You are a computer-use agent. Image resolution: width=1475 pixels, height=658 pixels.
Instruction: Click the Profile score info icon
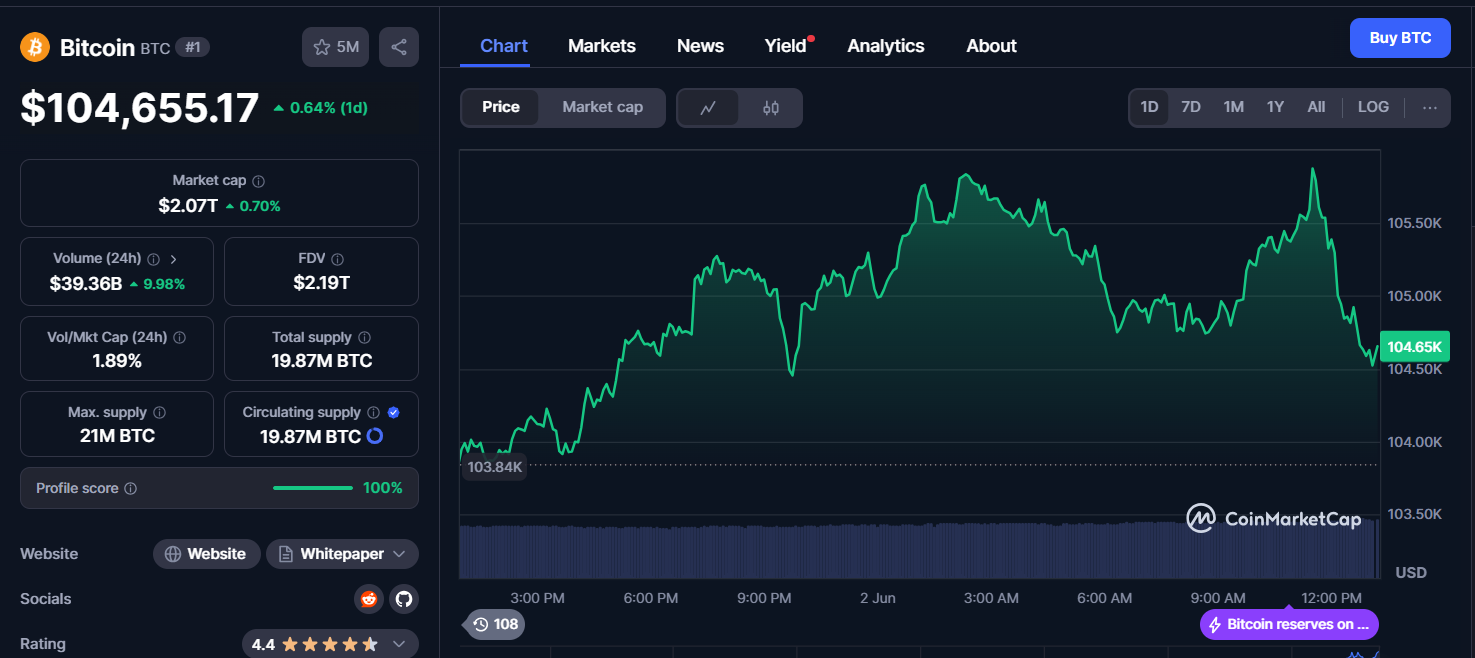pyautogui.click(x=131, y=489)
